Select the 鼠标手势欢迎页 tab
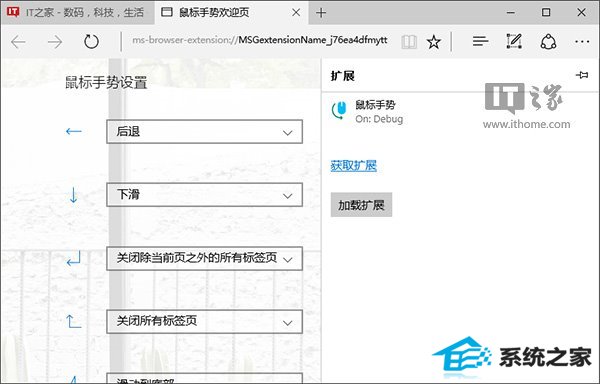 231,13
